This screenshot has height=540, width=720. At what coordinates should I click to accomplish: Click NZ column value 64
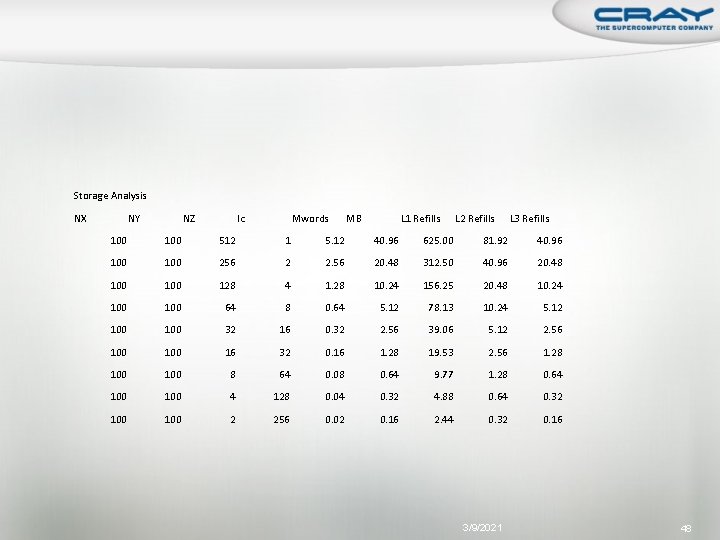tap(230, 308)
